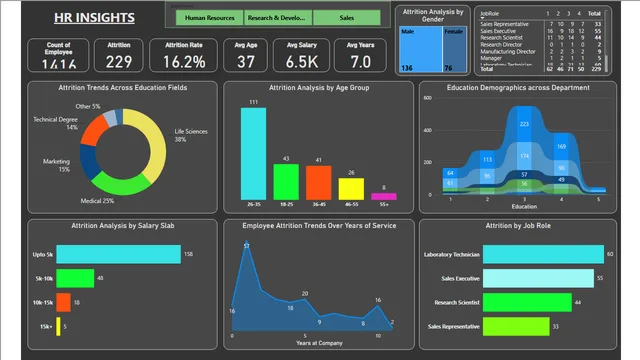Click the Attrition Trends Across Education Fields title
The height and width of the screenshot is (360, 640).
[122, 88]
